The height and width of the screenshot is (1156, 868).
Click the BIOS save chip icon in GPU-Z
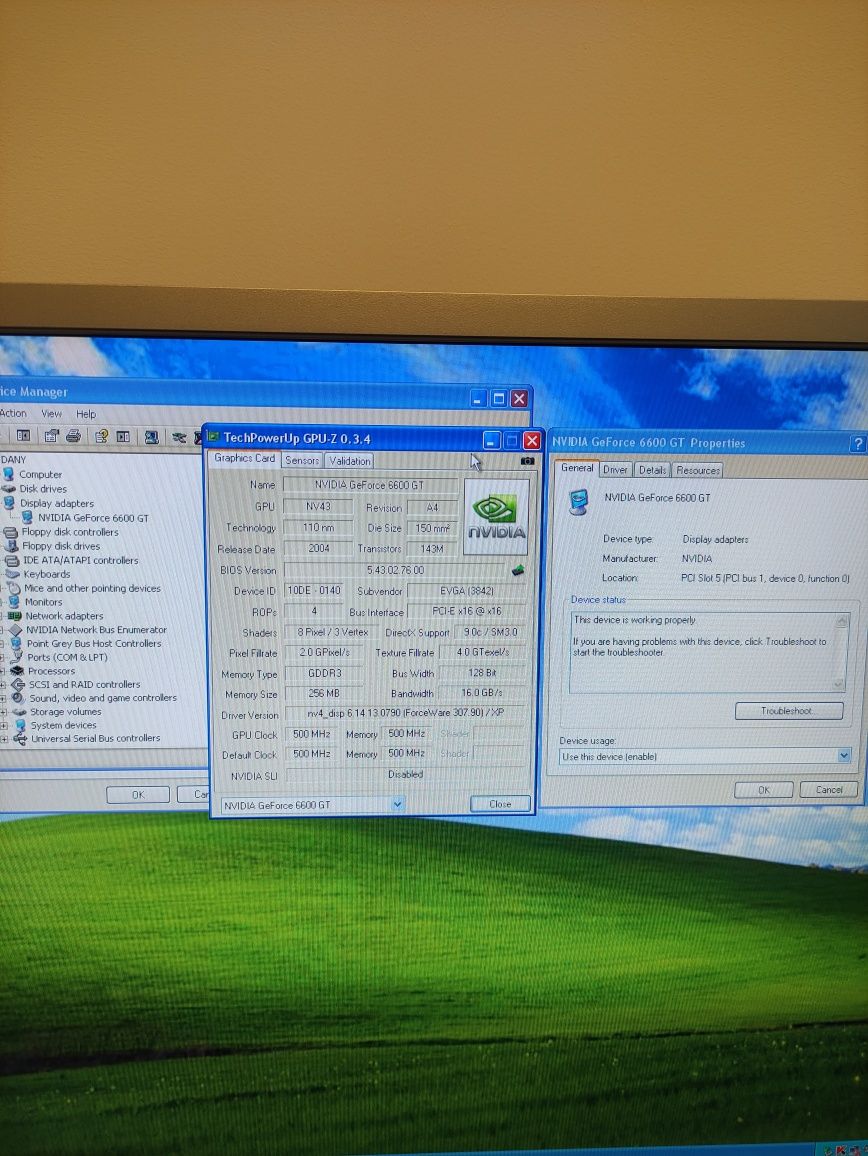click(x=518, y=570)
